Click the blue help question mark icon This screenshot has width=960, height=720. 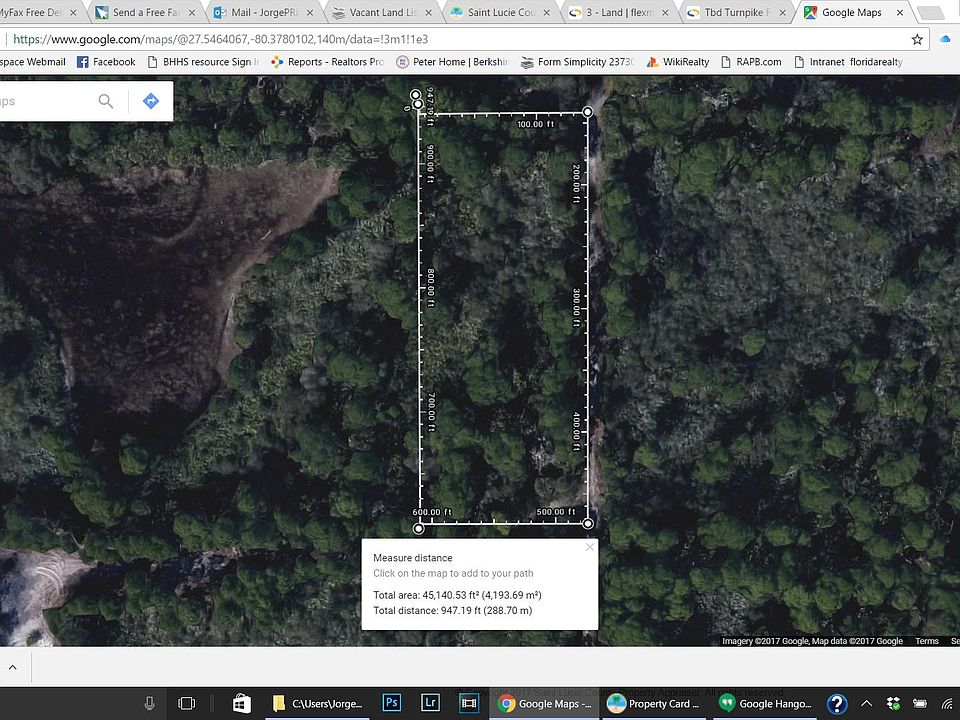click(x=837, y=703)
